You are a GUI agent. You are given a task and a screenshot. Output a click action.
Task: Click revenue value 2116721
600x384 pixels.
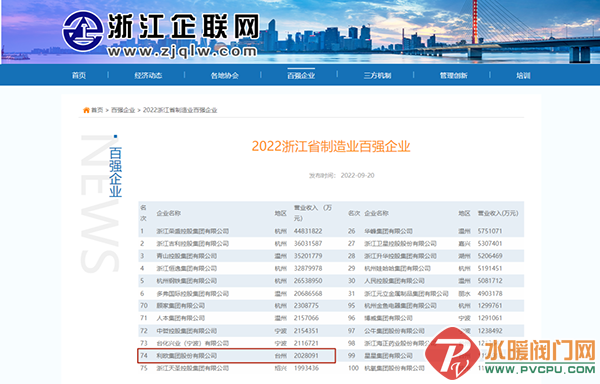[x=306, y=343]
